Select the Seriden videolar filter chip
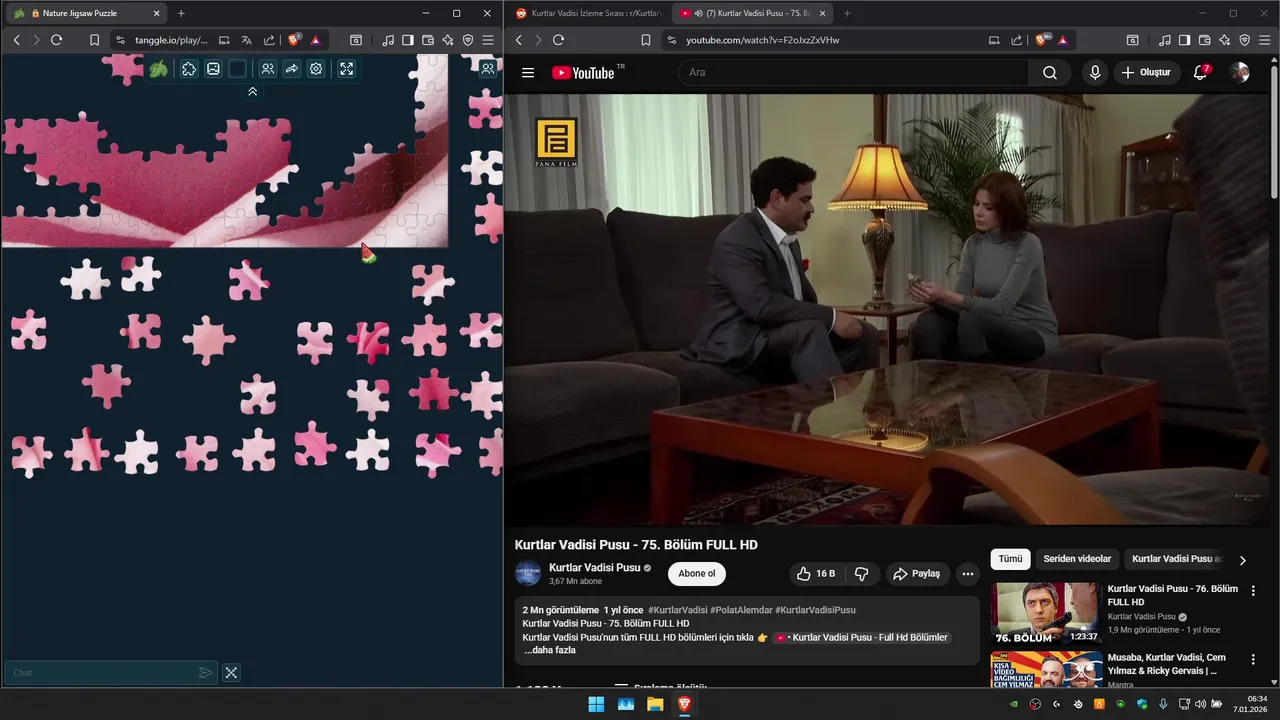Image resolution: width=1280 pixels, height=720 pixels. click(1077, 559)
